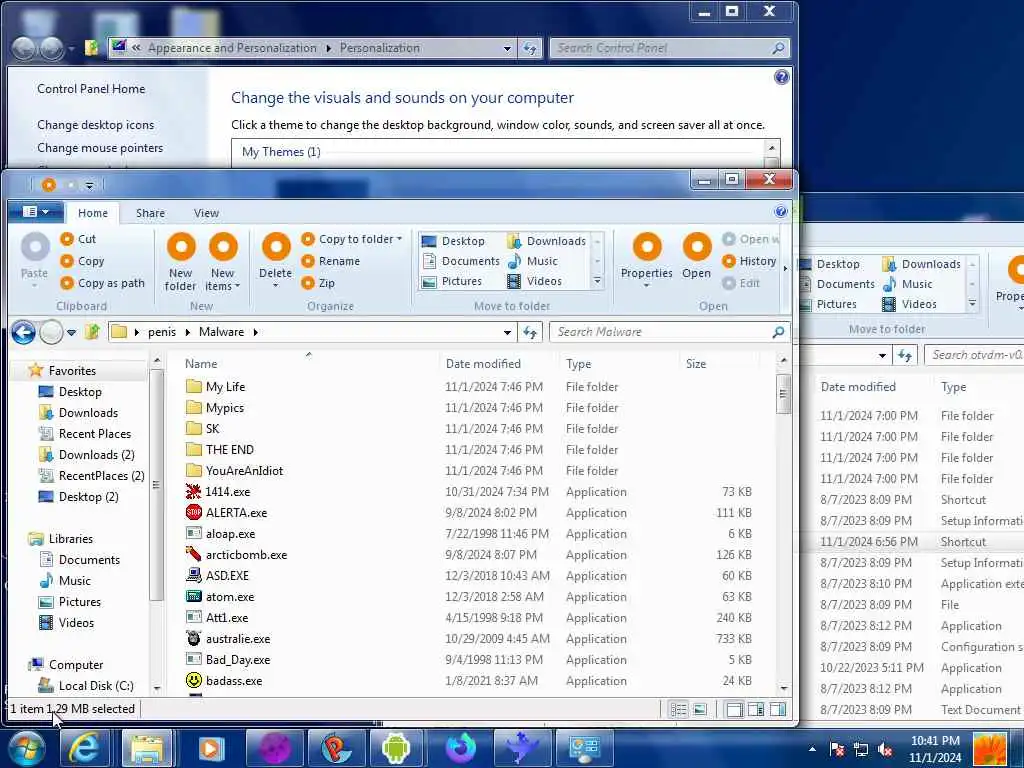Select the THE END folder
The height and width of the screenshot is (768, 1024).
[220, 450]
